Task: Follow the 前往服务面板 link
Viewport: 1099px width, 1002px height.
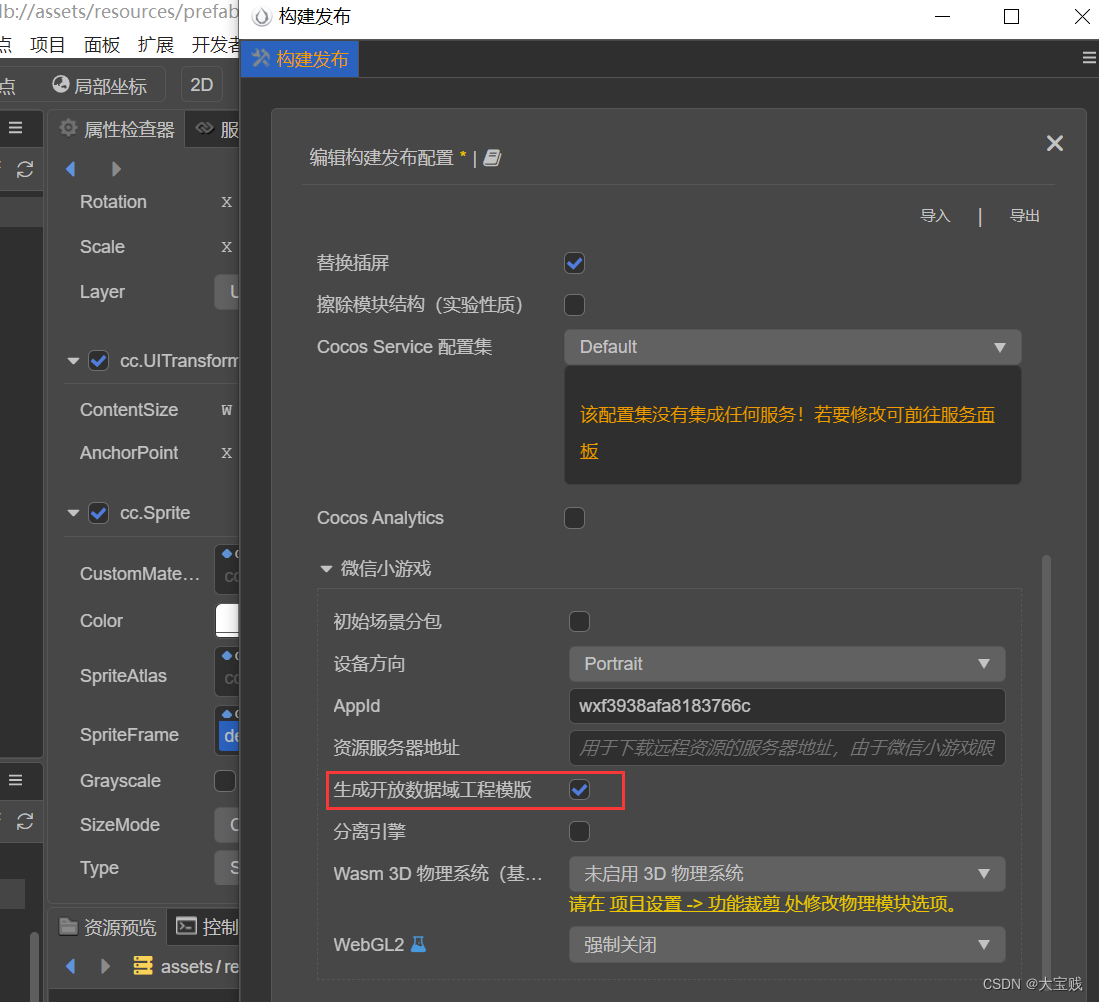Action: click(x=949, y=415)
